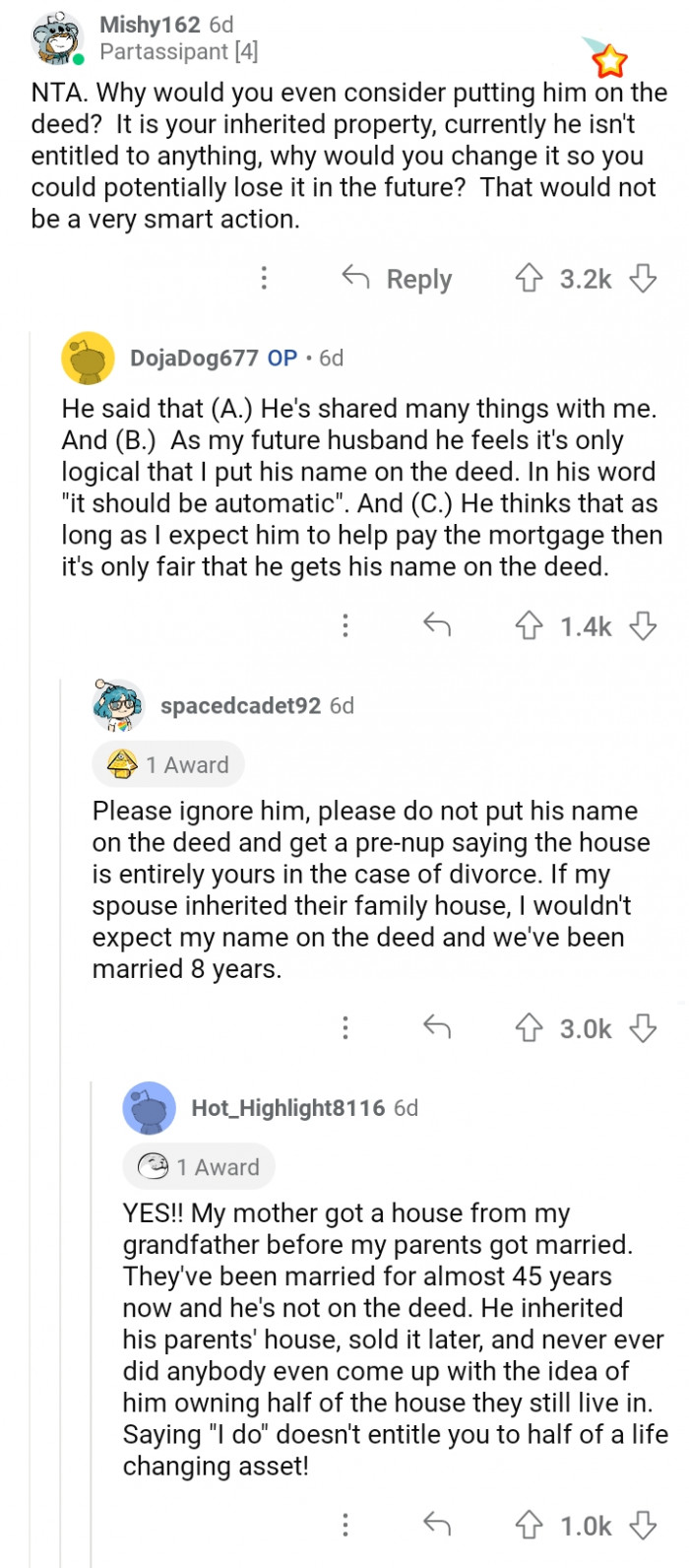689x1568 pixels.
Task: Select the star icon at the top right
Action: point(611,62)
